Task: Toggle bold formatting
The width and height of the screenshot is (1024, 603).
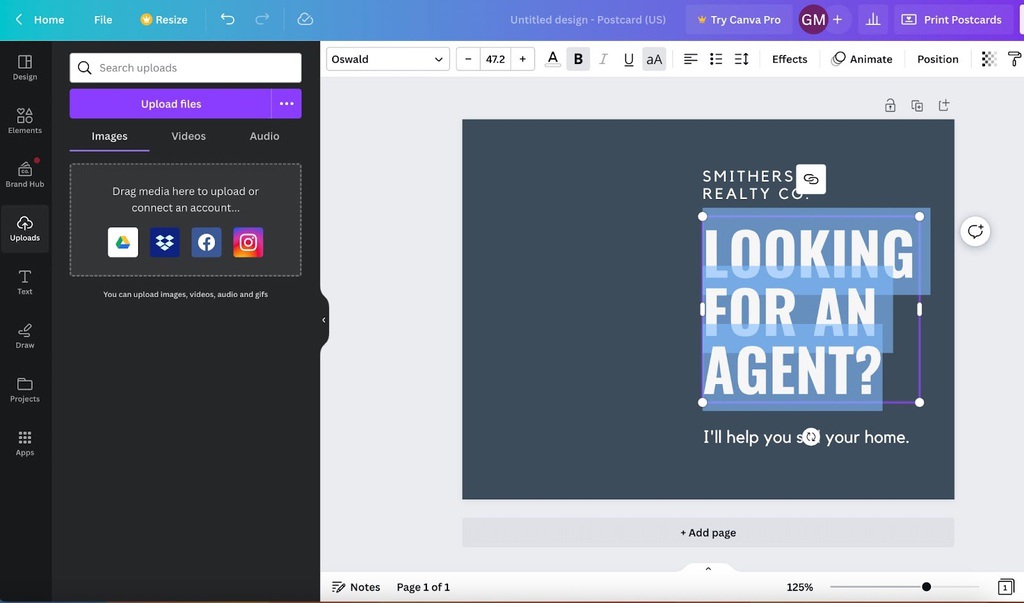Action: tap(578, 59)
